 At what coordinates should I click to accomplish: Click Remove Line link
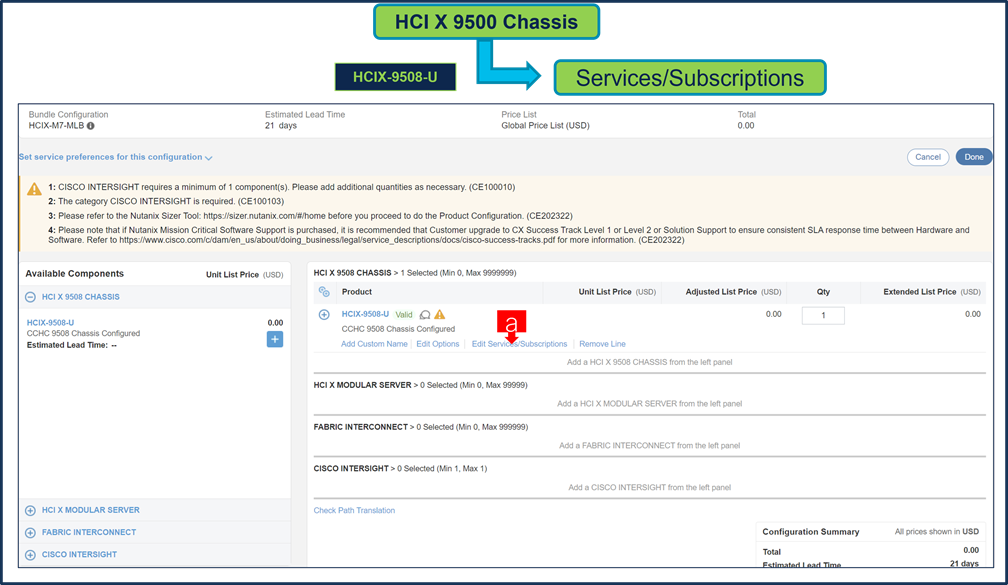tap(602, 344)
